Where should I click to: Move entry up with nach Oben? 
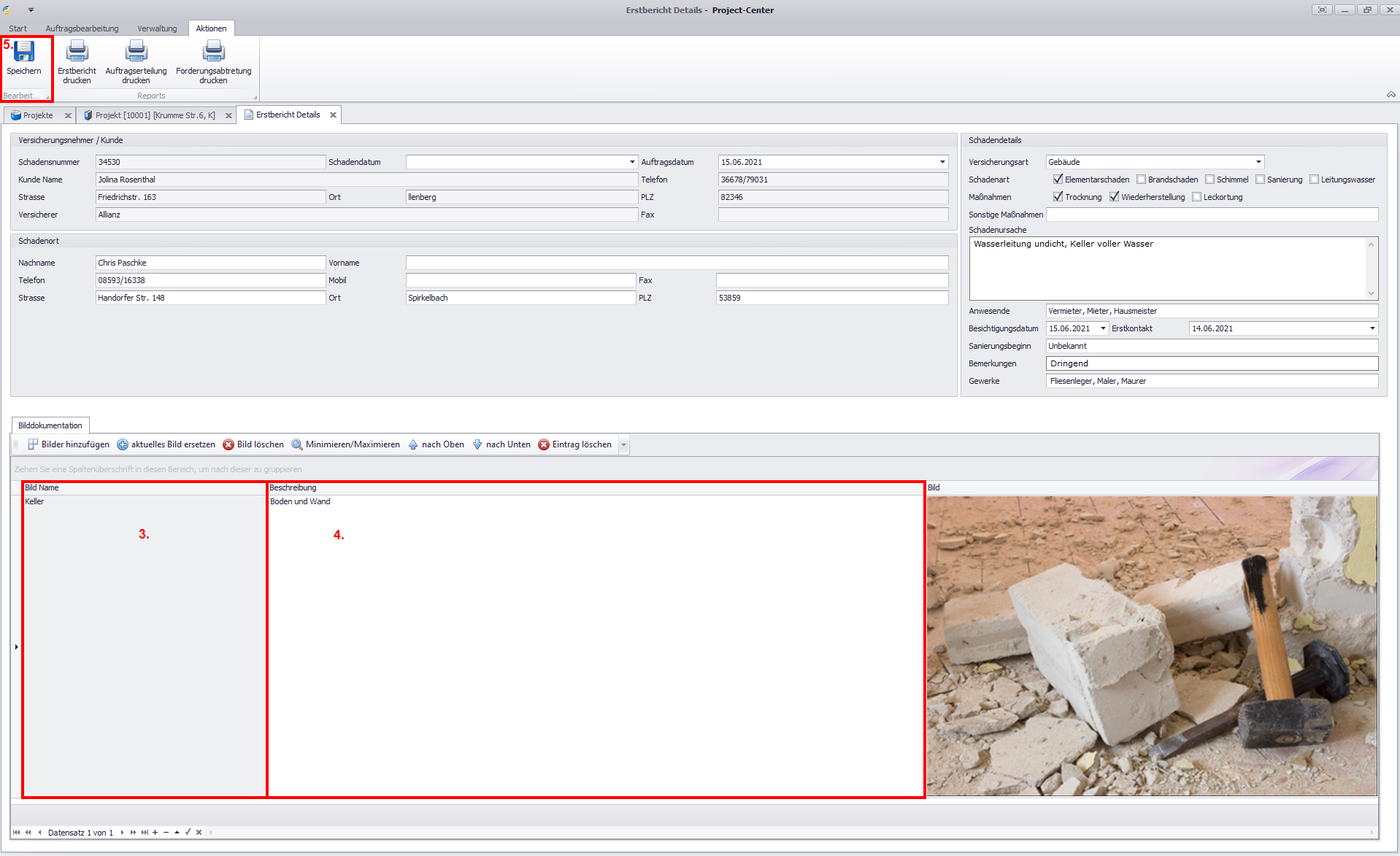[436, 444]
